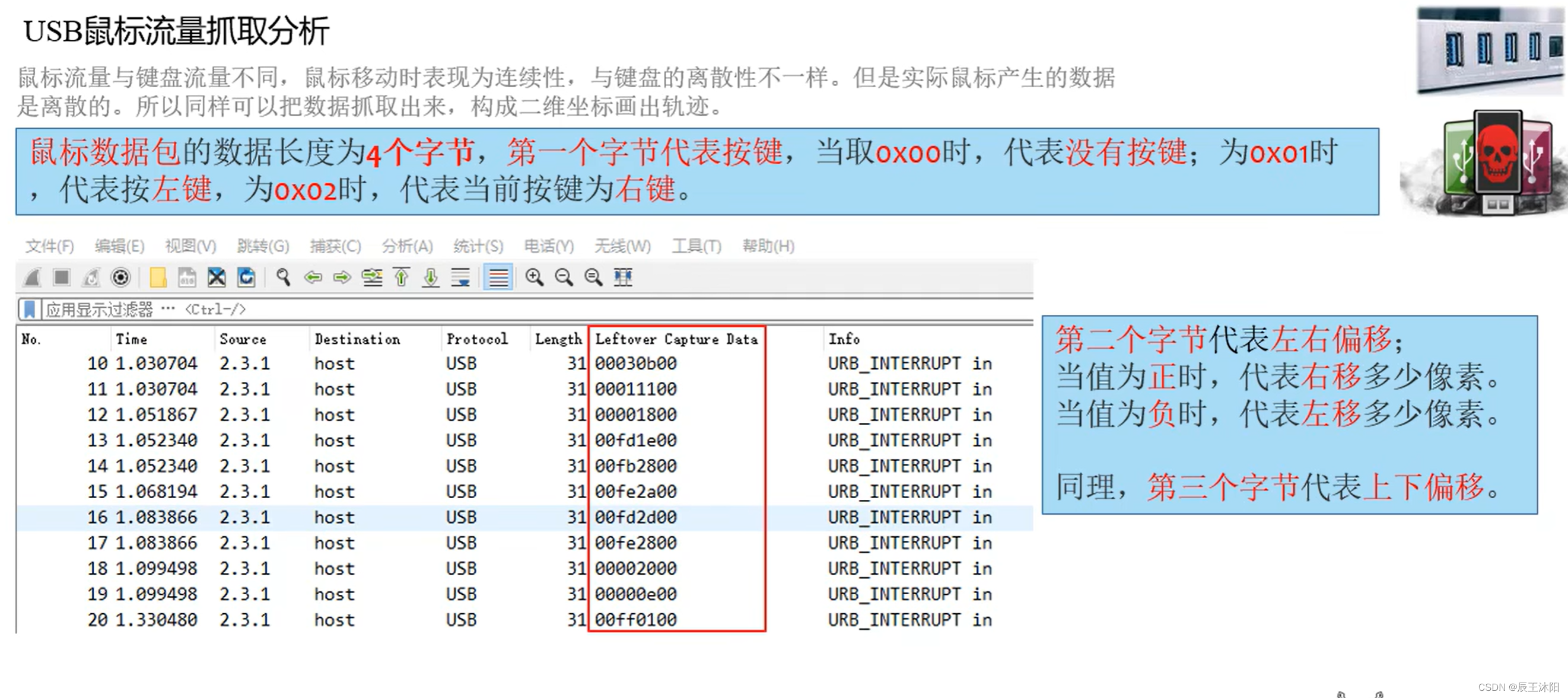Select packet 19 with data 00000e00
Screen dimensions: 1568x698
[524, 595]
